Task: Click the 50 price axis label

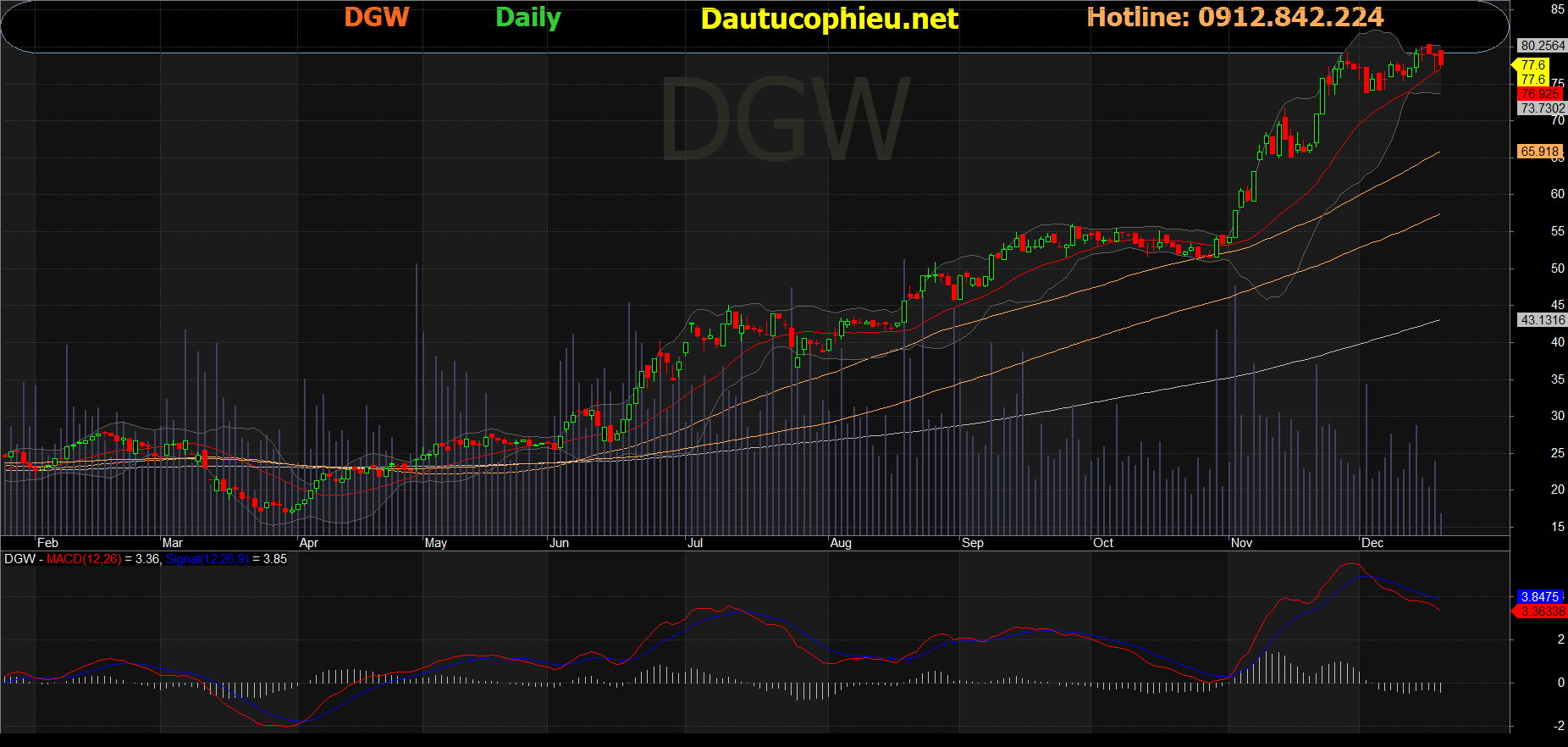Action: 1558,268
